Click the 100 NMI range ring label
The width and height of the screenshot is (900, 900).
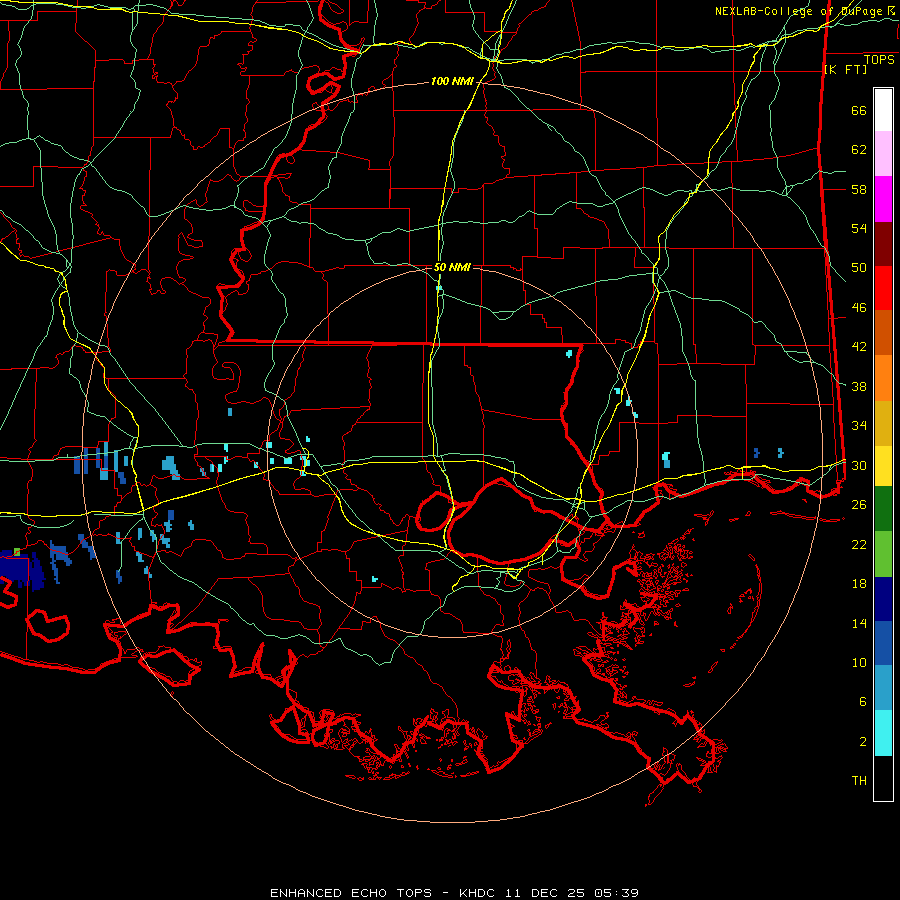[452, 82]
